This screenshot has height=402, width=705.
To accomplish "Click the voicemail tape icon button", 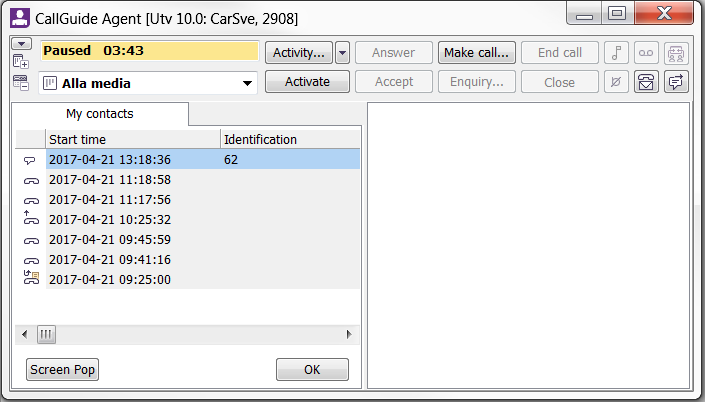I will (646, 53).
